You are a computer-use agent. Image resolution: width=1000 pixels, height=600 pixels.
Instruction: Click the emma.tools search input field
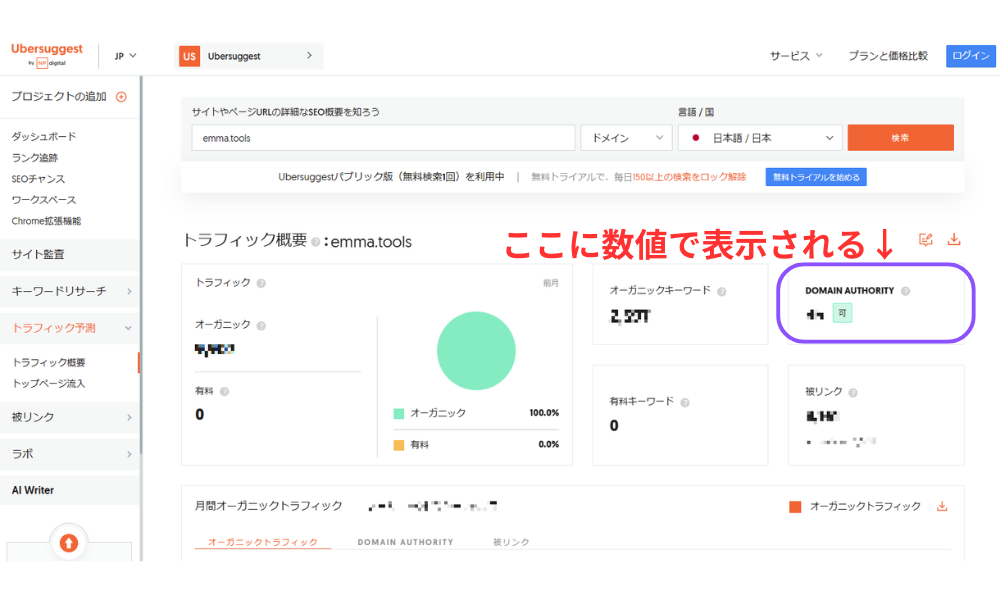380,137
